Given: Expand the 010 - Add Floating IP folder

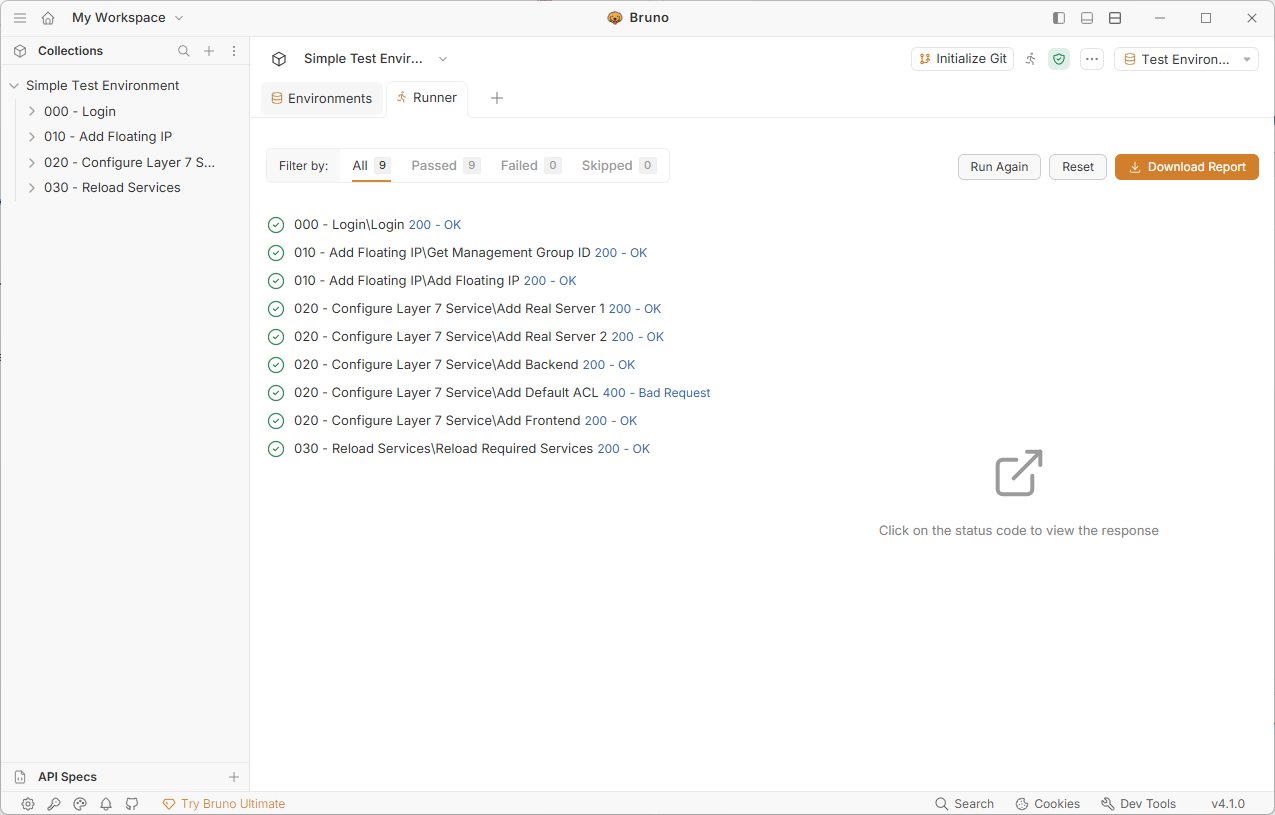Looking at the screenshot, I should coord(32,137).
